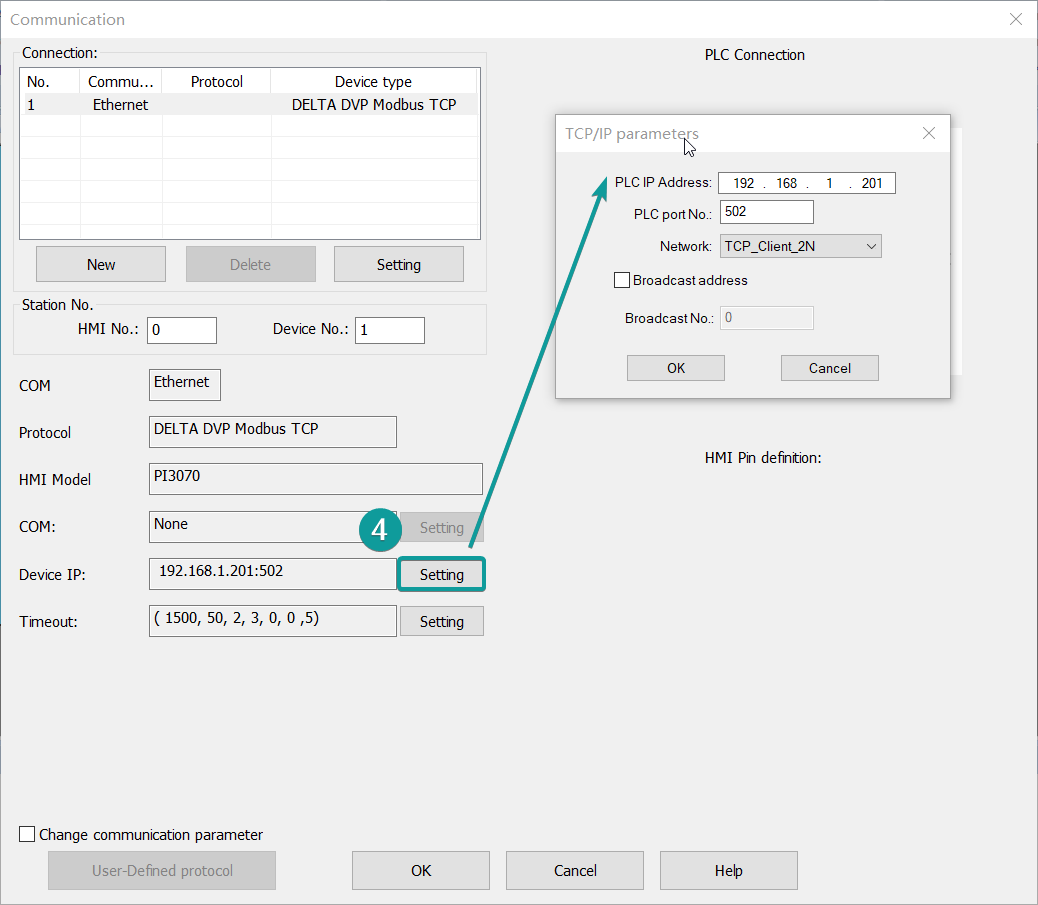The width and height of the screenshot is (1038, 905).
Task: Click the HMI No. input field
Action: pos(182,330)
